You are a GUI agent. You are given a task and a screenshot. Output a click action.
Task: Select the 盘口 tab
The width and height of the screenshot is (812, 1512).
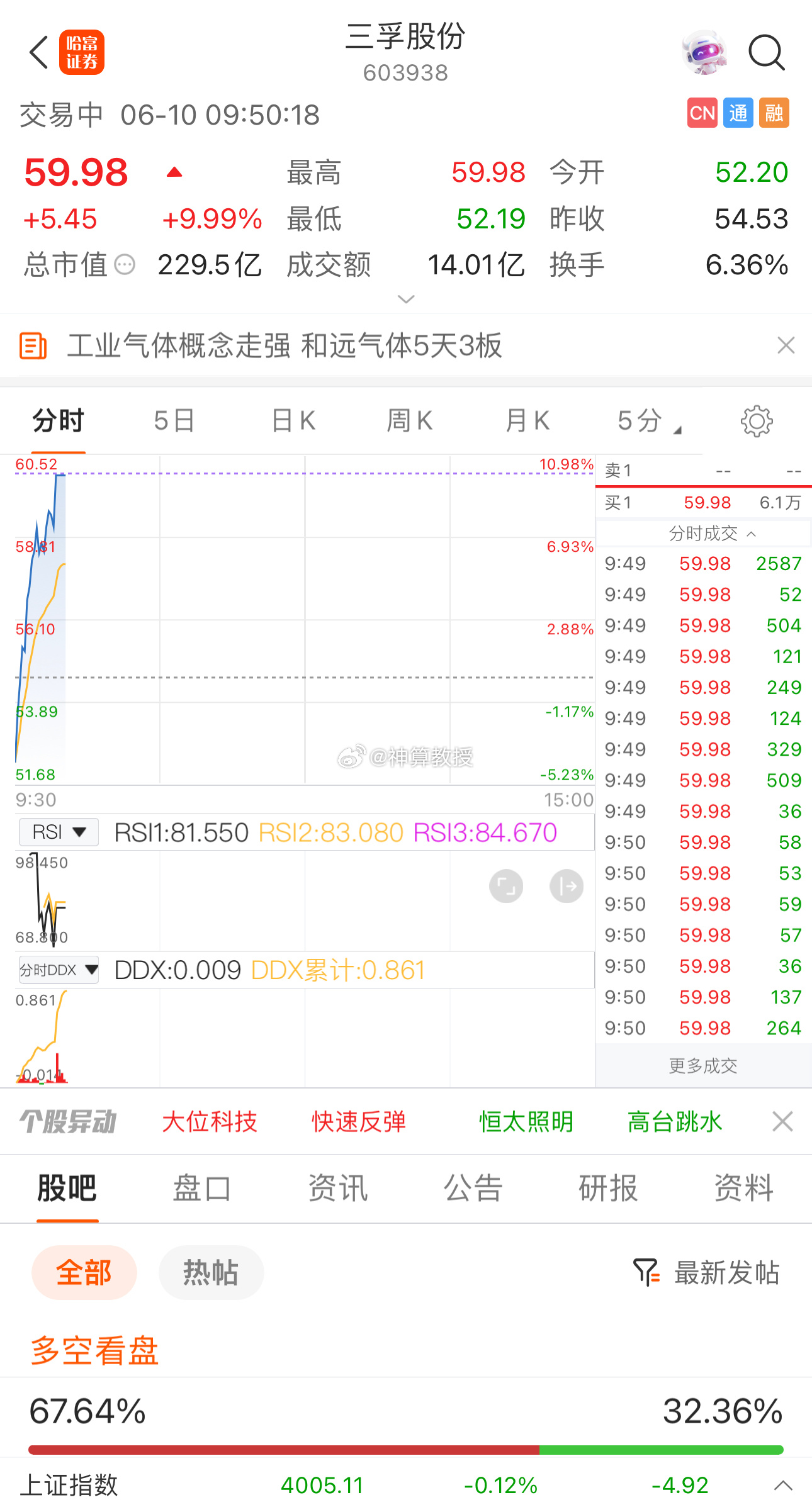tap(202, 1189)
